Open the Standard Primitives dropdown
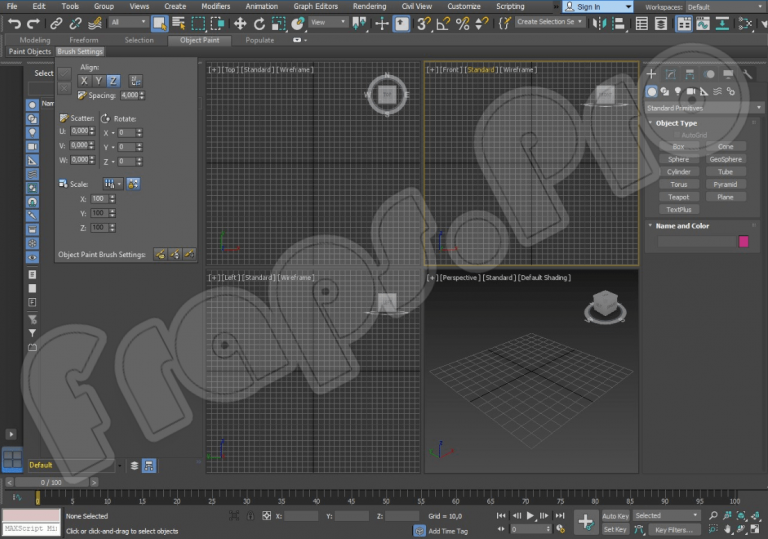This screenshot has height=539, width=768. click(704, 107)
